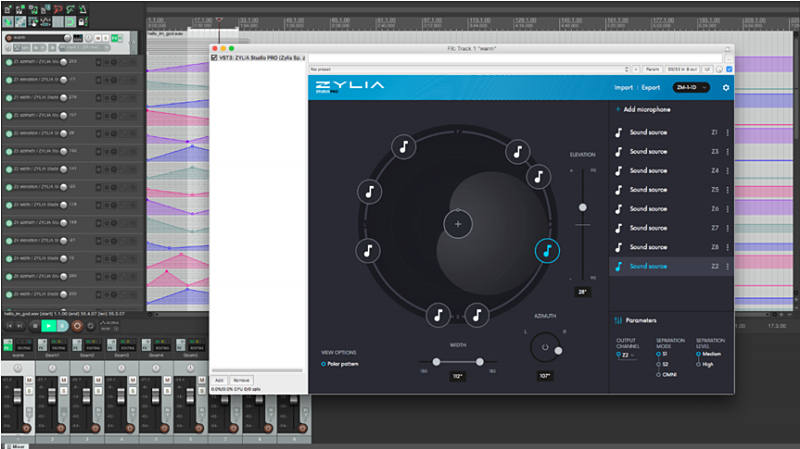Screen dimensions: 800x449
Task: Open the preset dropdown in FX window
Action: tap(469, 69)
